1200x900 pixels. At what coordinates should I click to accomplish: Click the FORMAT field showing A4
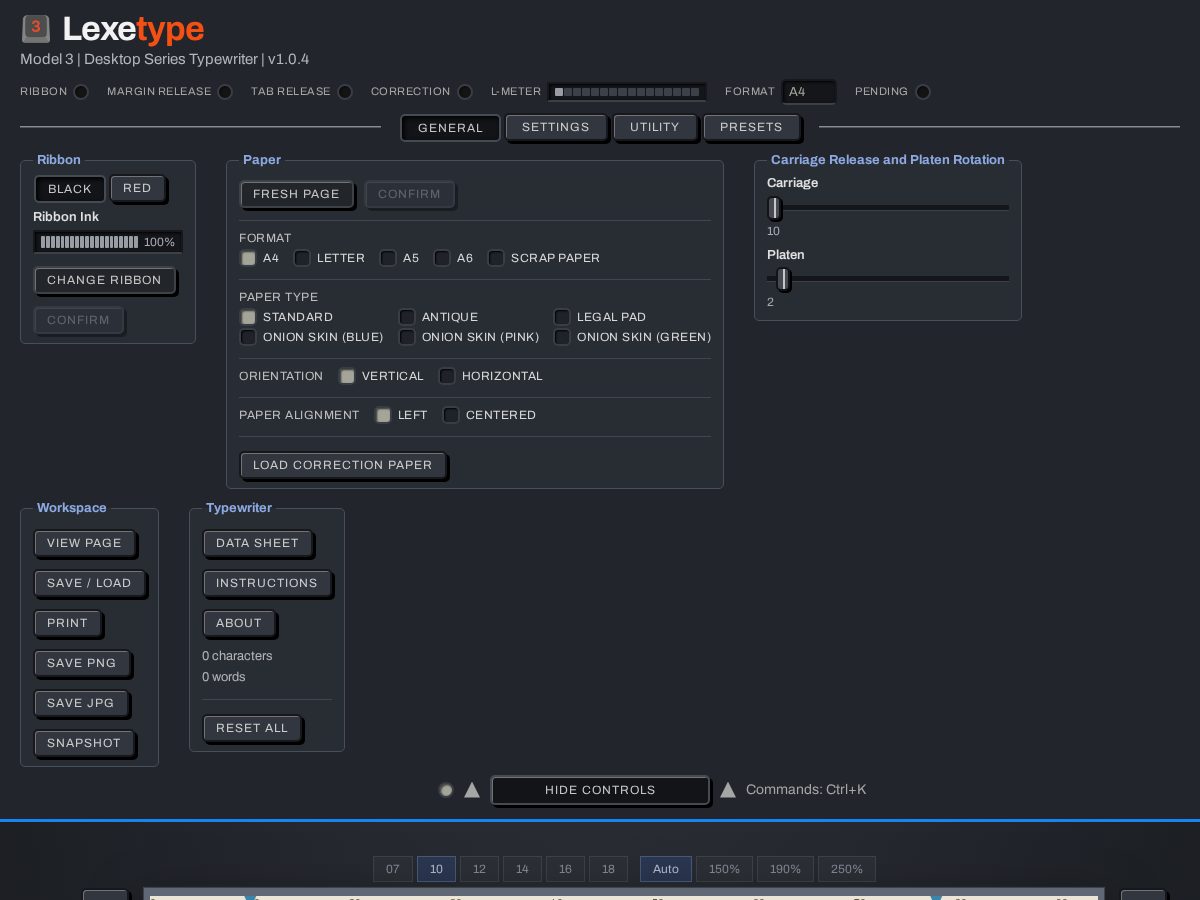pos(808,92)
